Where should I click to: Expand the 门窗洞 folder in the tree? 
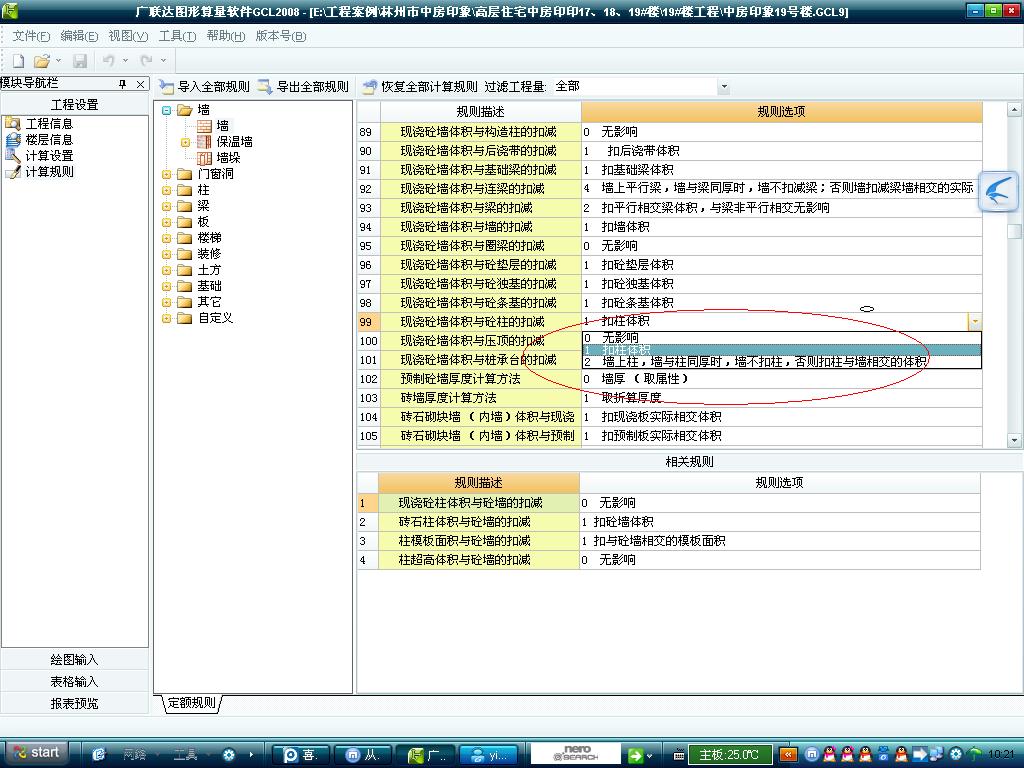[167, 174]
